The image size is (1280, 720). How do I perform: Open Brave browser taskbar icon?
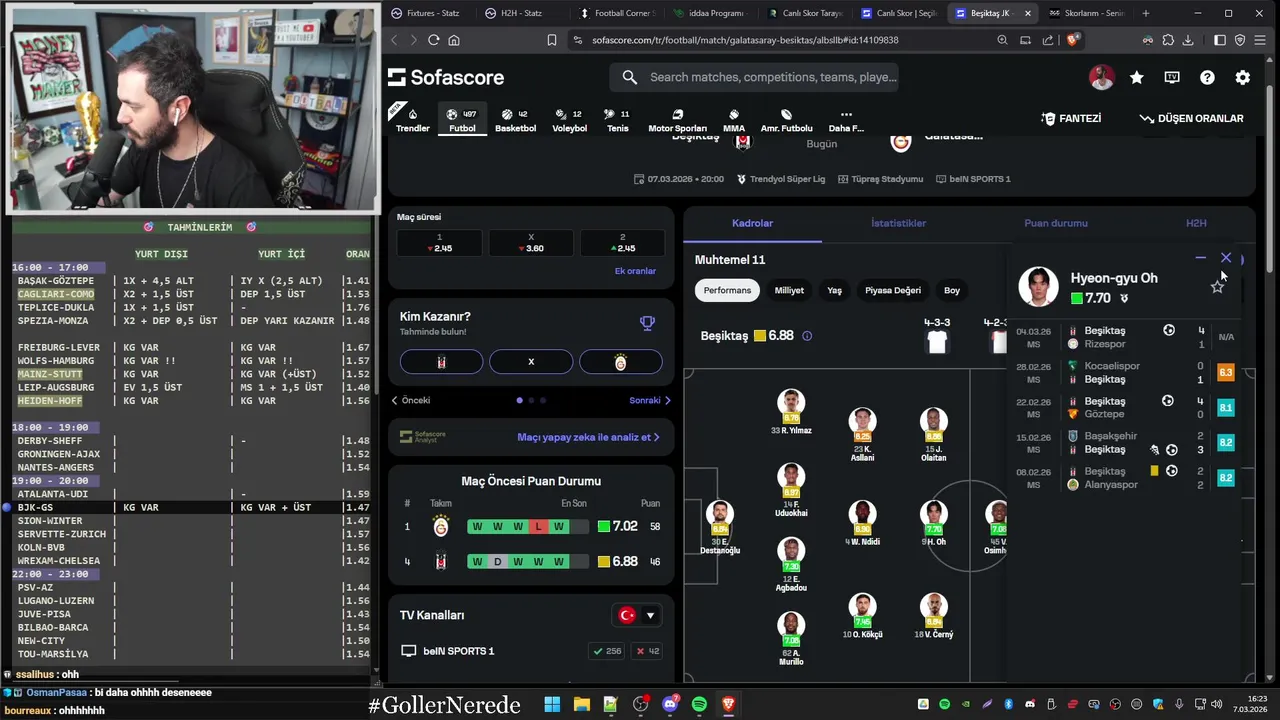(x=728, y=704)
